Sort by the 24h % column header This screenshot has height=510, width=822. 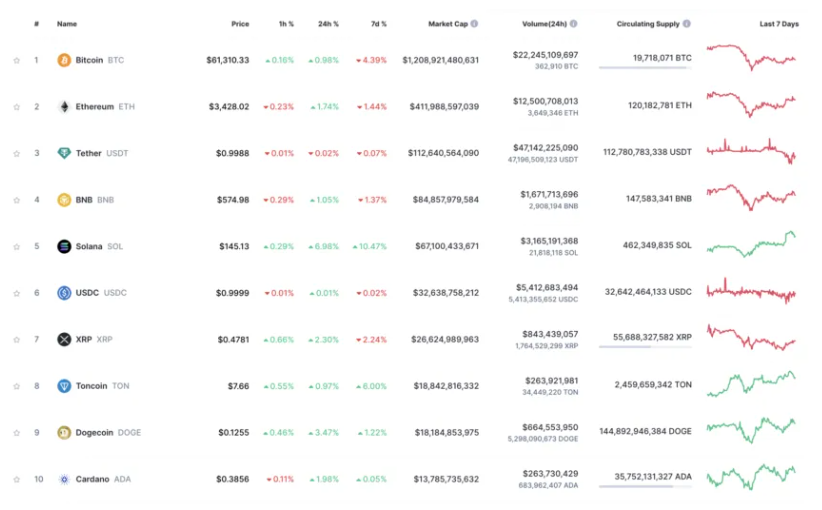tap(328, 24)
